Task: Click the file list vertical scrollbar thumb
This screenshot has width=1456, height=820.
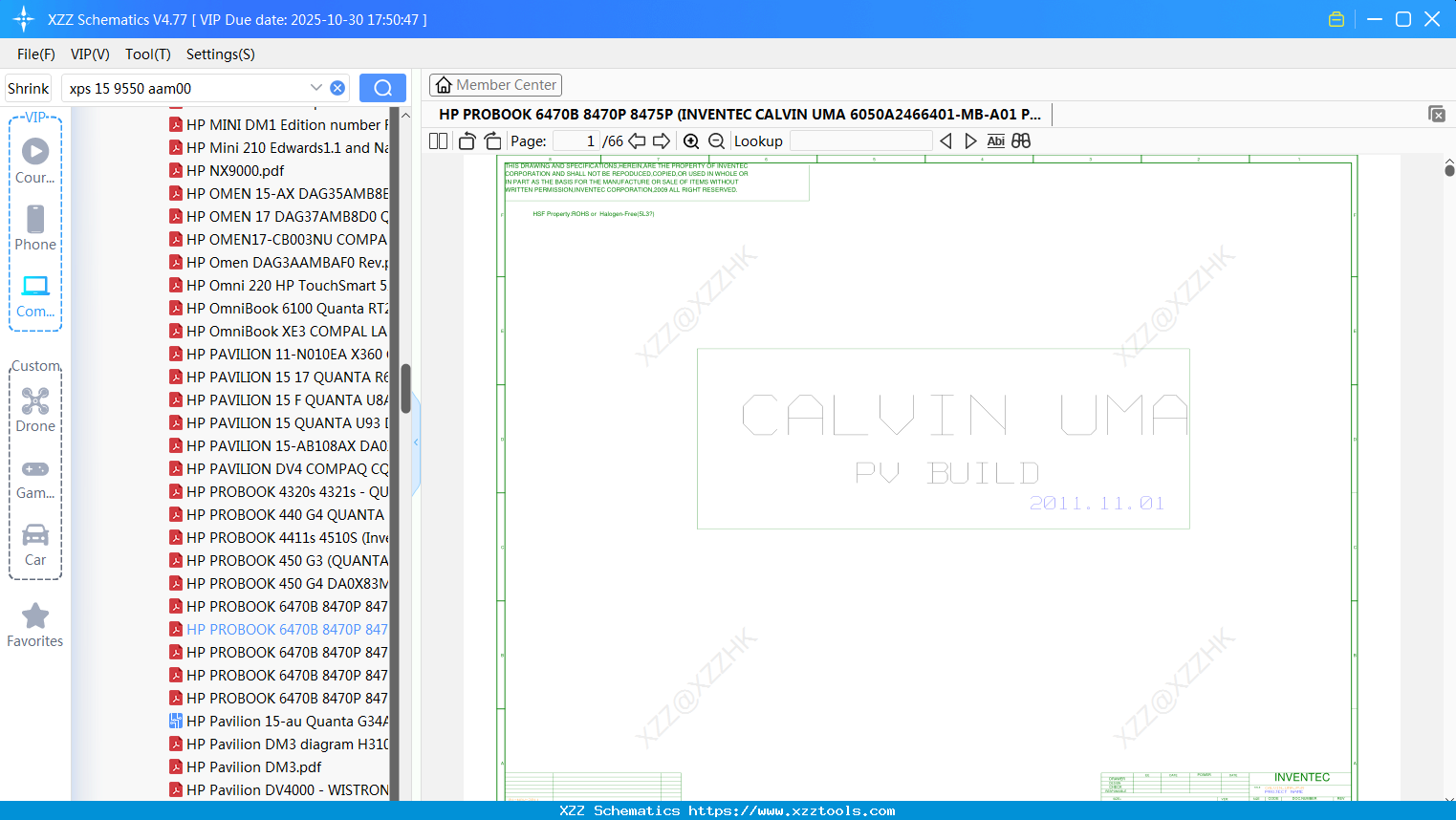Action: pos(405,388)
